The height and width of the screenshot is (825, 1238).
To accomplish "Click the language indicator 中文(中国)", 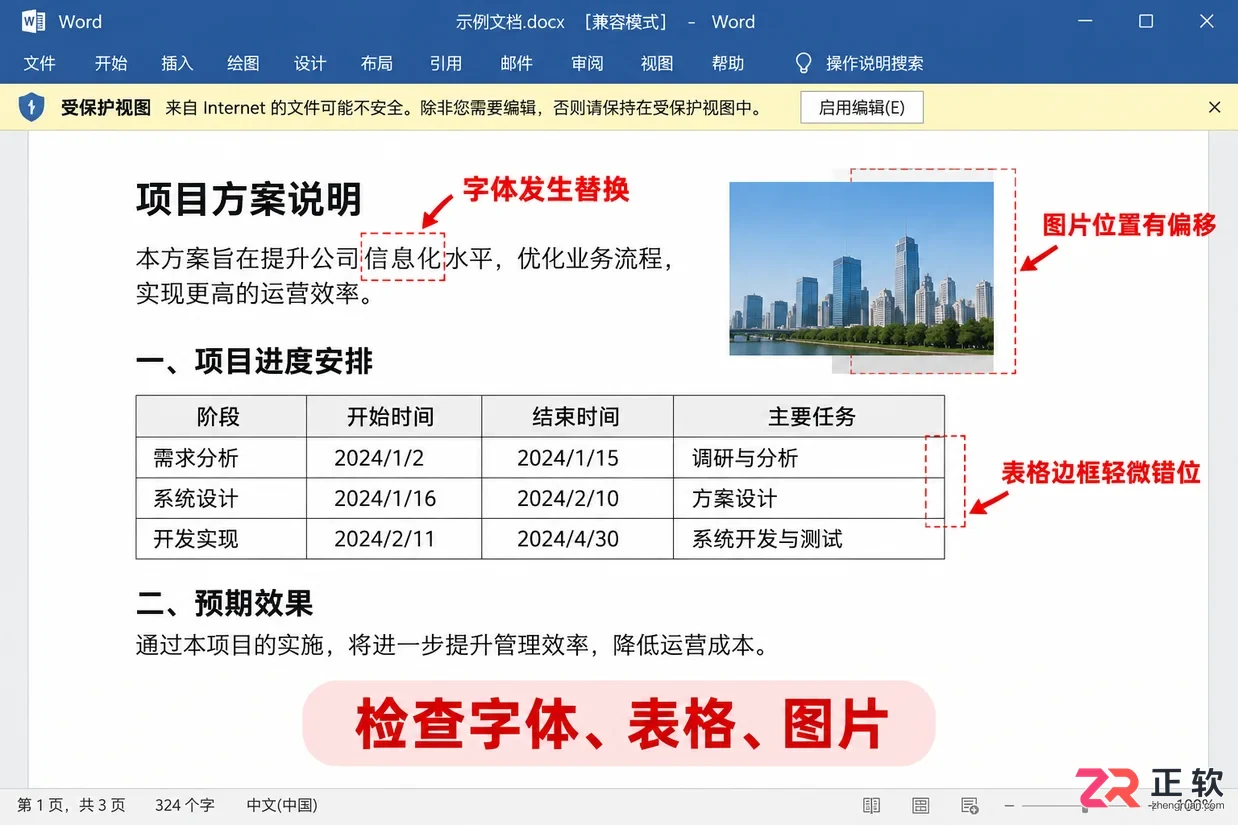I will 282,805.
